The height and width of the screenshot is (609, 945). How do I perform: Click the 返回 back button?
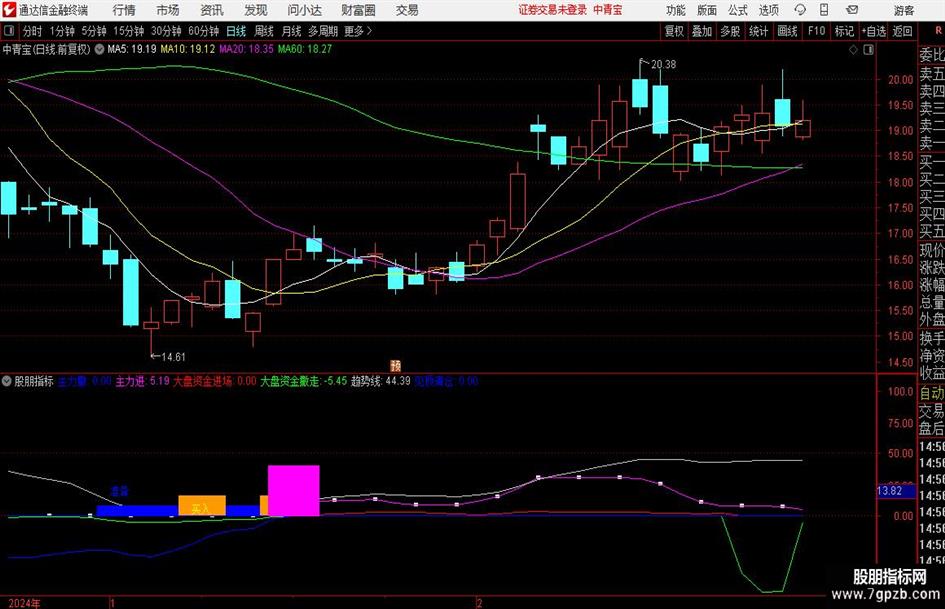point(902,31)
